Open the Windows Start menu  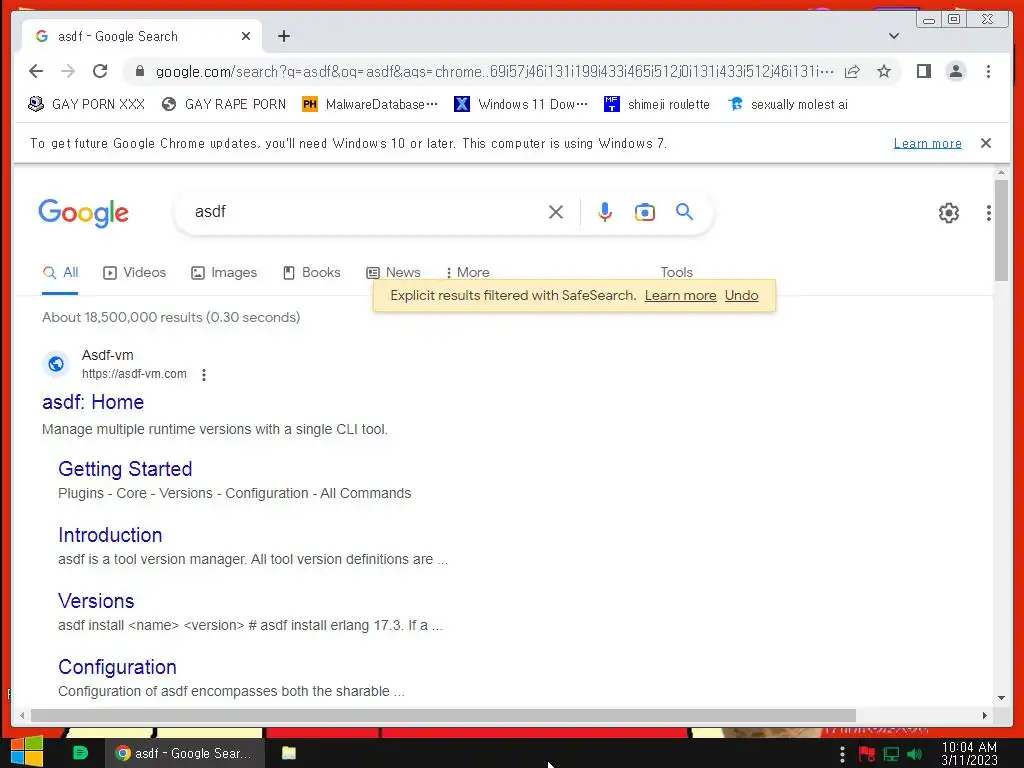tap(27, 751)
